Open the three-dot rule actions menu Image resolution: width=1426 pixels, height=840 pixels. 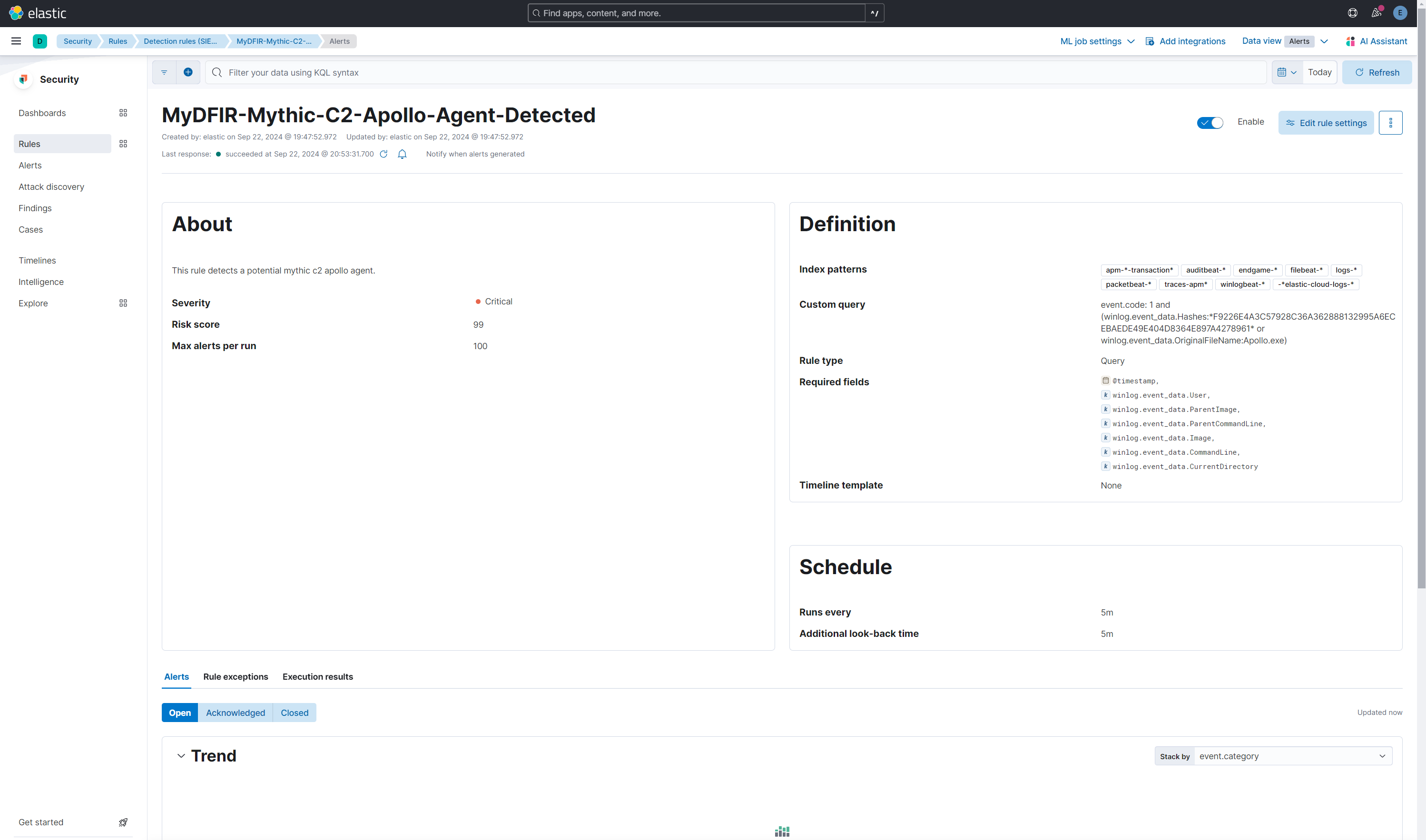[1390, 123]
